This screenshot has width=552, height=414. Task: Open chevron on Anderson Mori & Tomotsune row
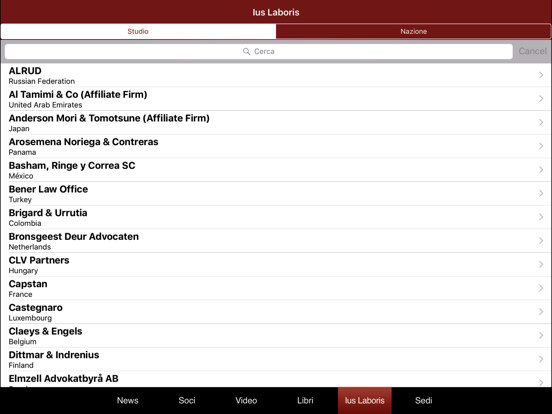click(541, 122)
